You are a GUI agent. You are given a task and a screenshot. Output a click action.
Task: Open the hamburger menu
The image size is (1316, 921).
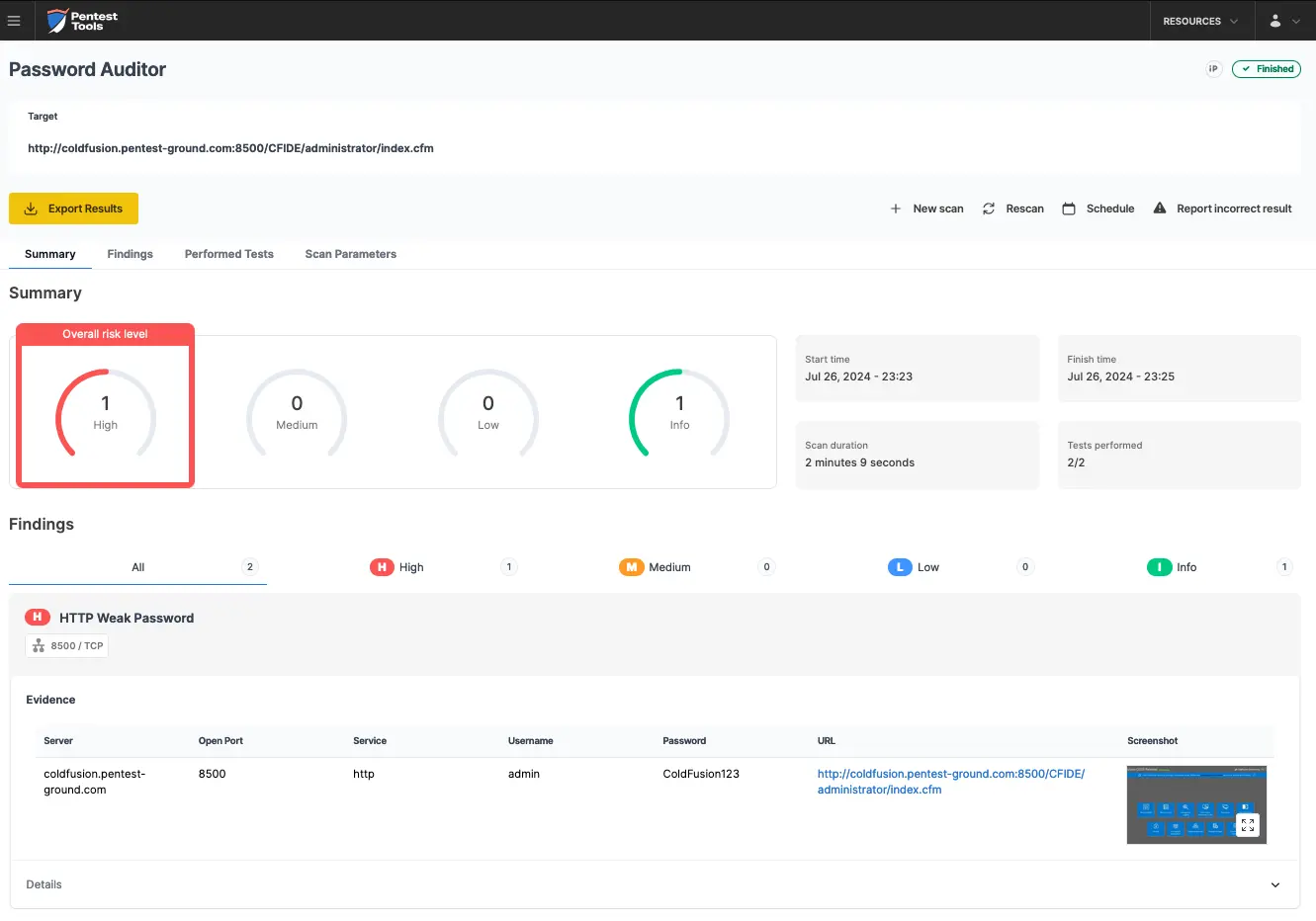pyautogui.click(x=14, y=21)
